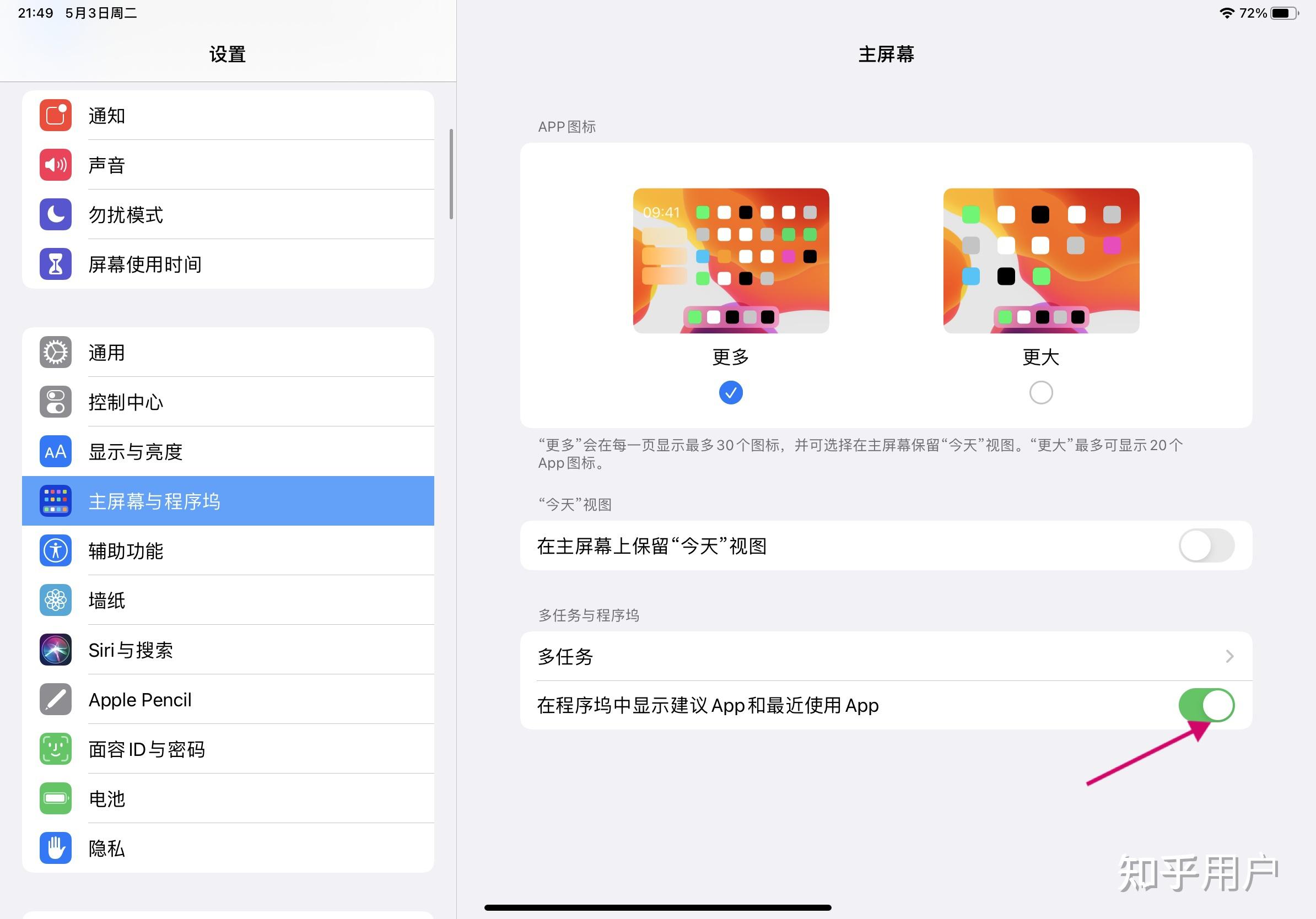The image size is (1316, 919).
Task: Open 显示与亮度 settings
Action: pos(228,451)
